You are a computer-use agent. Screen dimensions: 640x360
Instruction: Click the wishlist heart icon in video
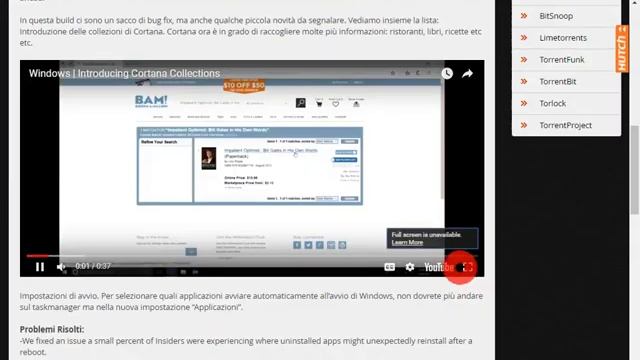[x=336, y=104]
